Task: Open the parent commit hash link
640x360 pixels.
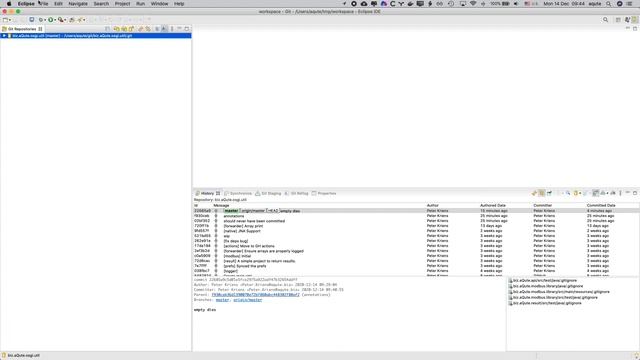Action: point(256,295)
